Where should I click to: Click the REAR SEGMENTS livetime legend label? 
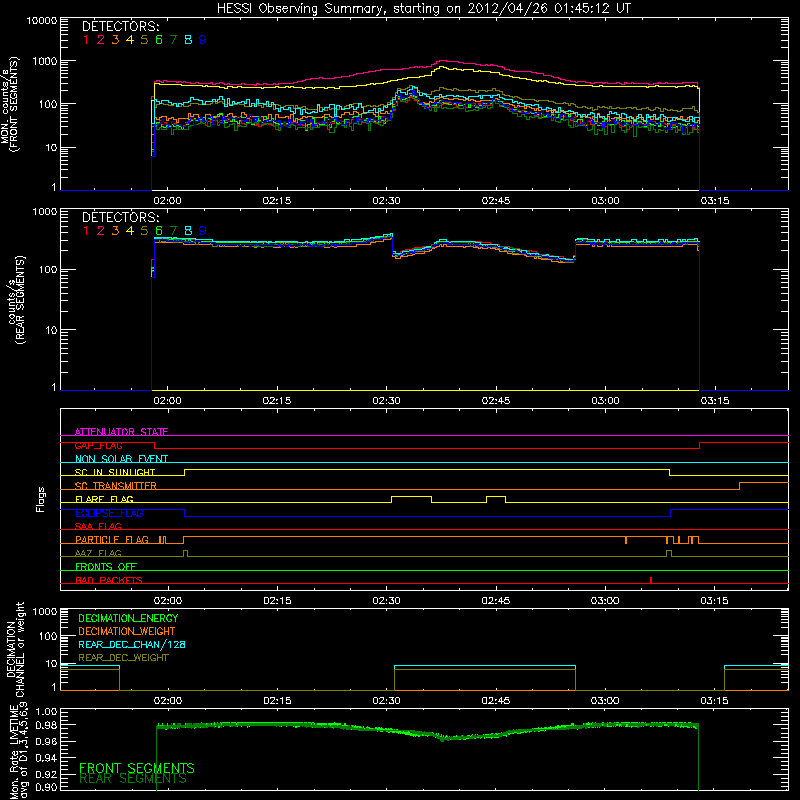click(x=133, y=779)
